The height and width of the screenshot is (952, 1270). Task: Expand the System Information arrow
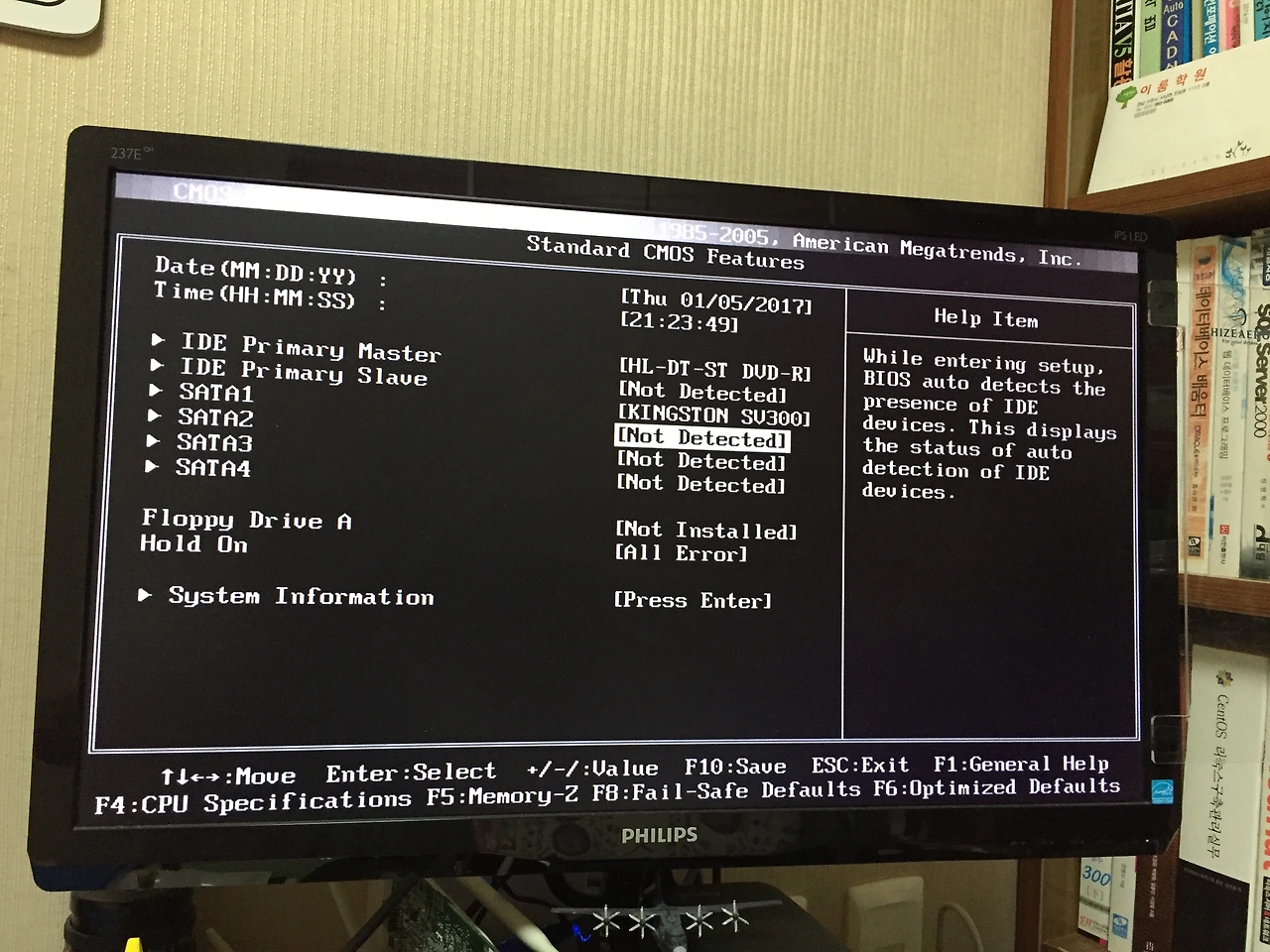pyautogui.click(x=145, y=594)
